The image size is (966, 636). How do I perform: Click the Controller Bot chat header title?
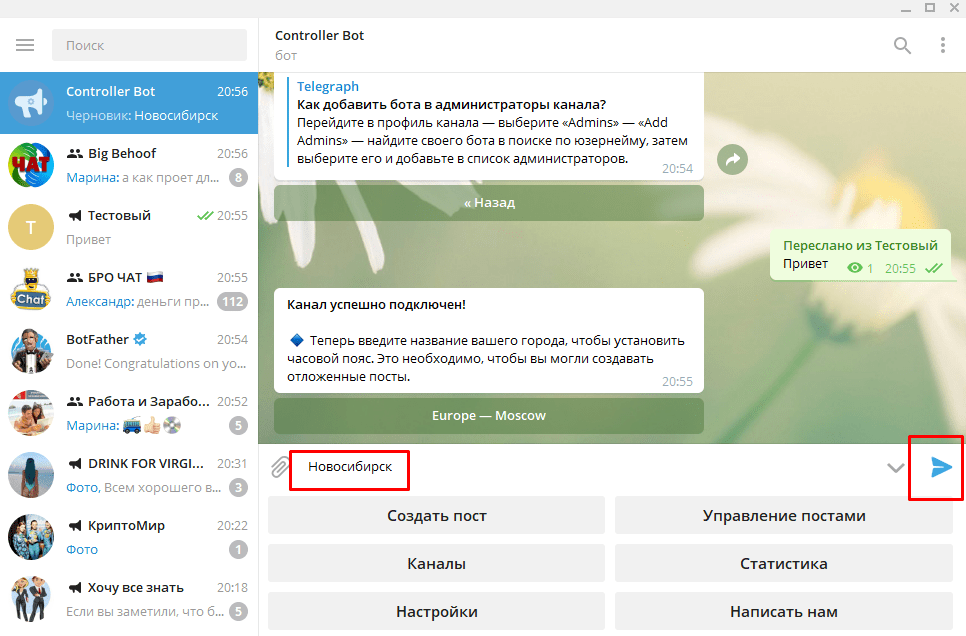(x=319, y=36)
